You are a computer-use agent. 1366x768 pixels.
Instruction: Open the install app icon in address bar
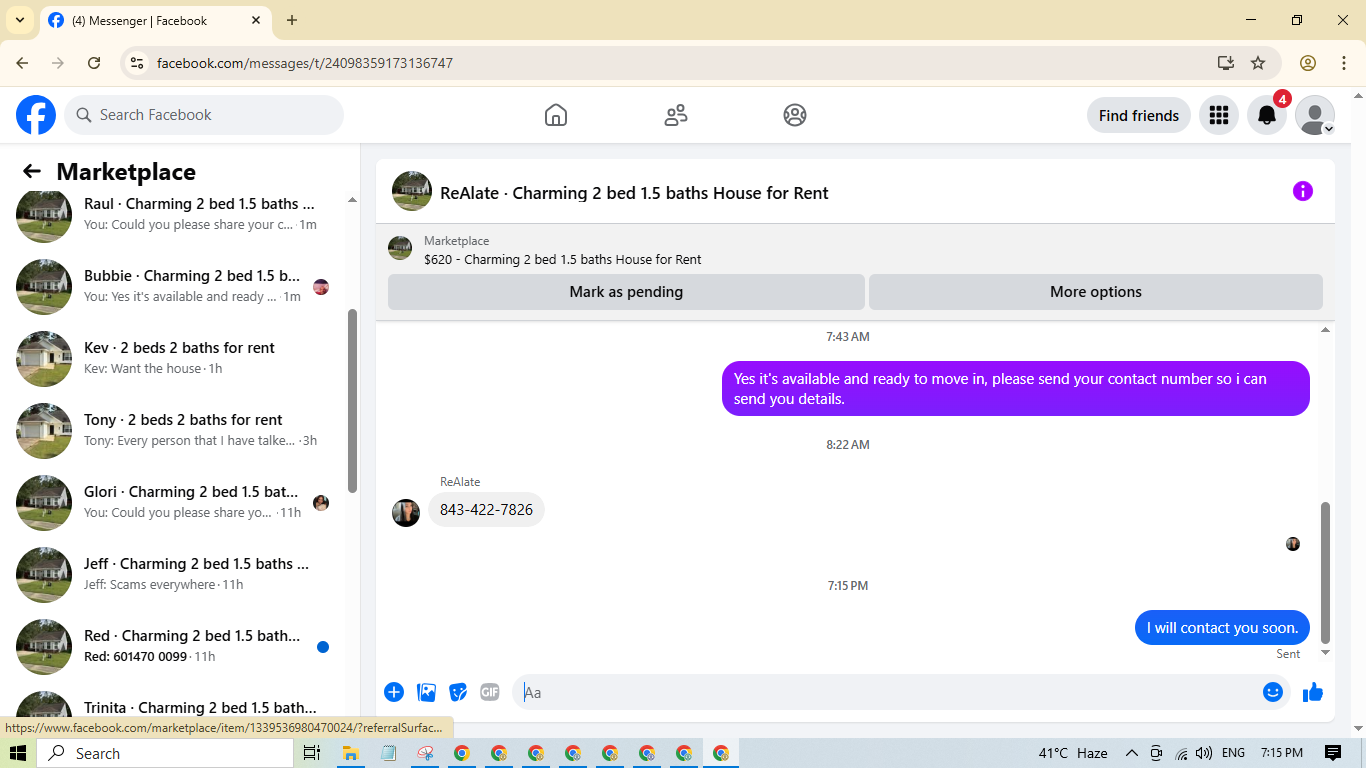pos(1226,63)
